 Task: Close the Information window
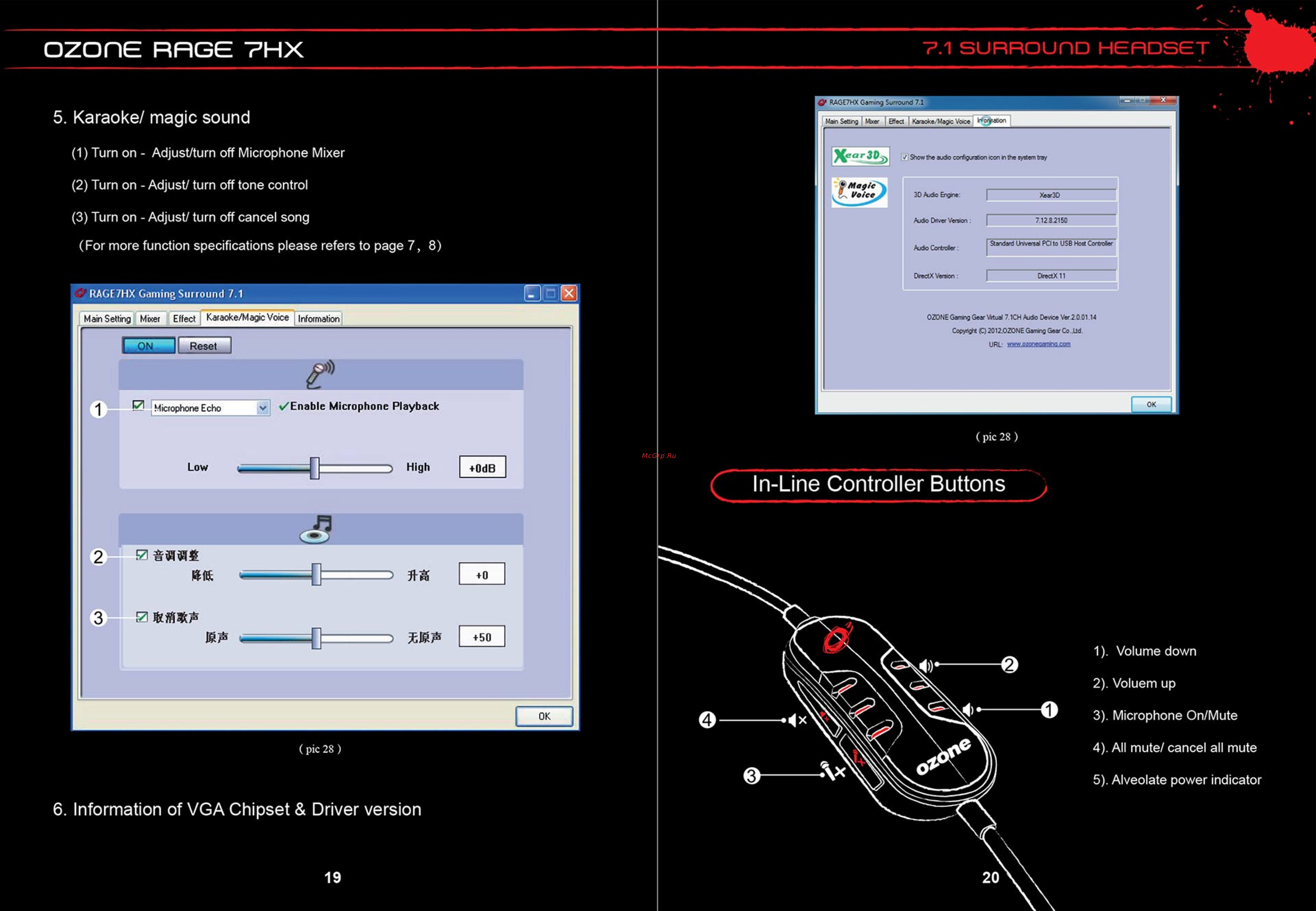tap(1163, 101)
